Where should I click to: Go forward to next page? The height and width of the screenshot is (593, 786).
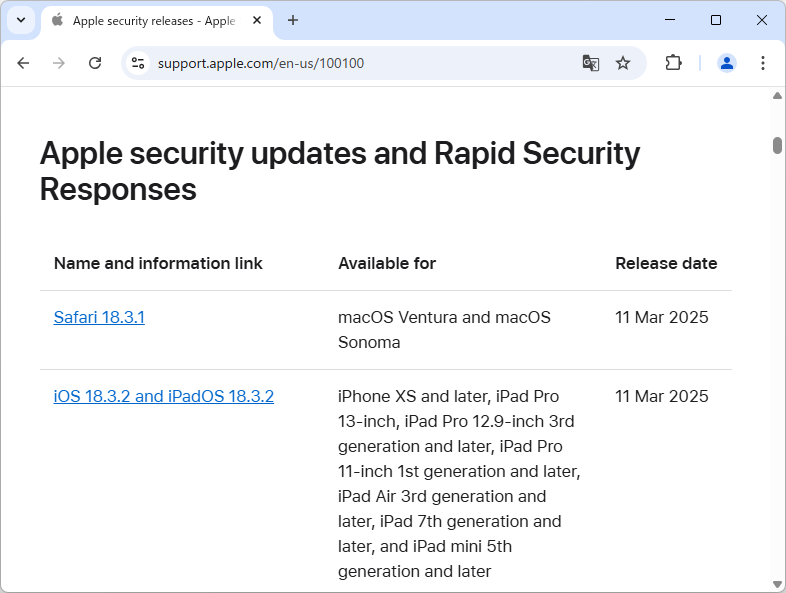pos(59,63)
